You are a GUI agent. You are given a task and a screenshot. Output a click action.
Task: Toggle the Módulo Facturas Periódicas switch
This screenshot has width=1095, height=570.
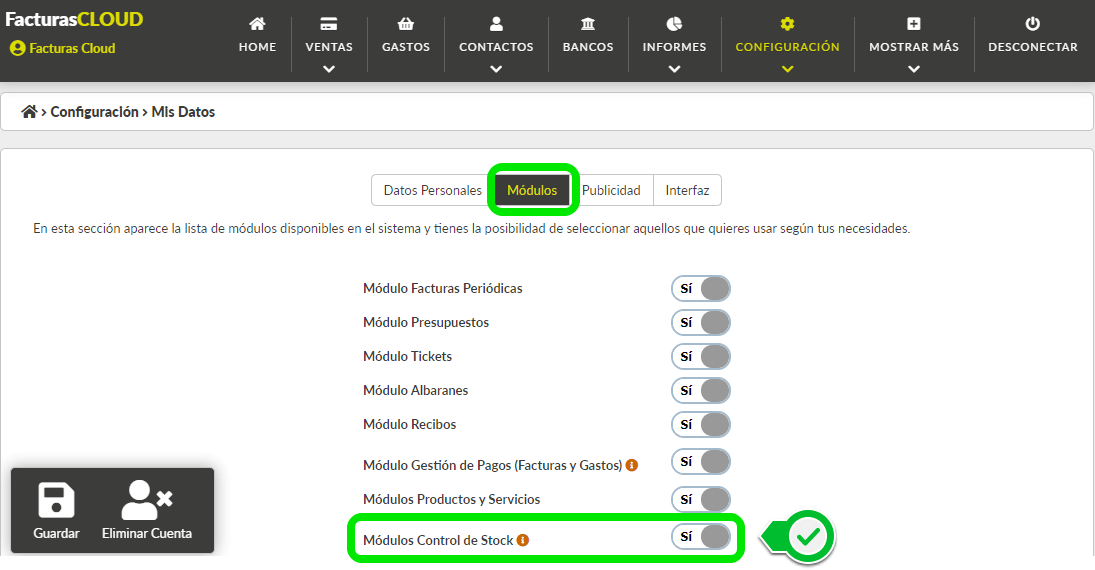coord(701,288)
